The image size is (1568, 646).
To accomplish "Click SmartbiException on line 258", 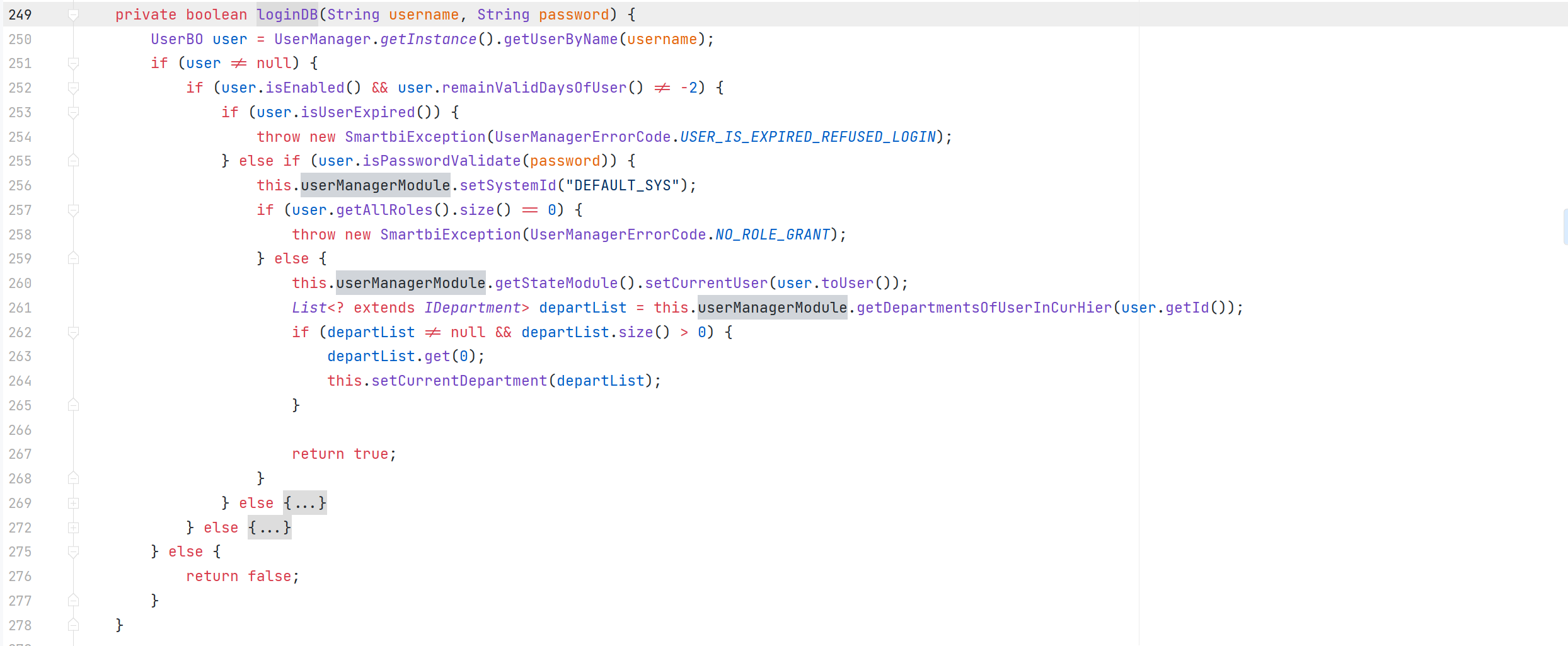I will point(451,234).
